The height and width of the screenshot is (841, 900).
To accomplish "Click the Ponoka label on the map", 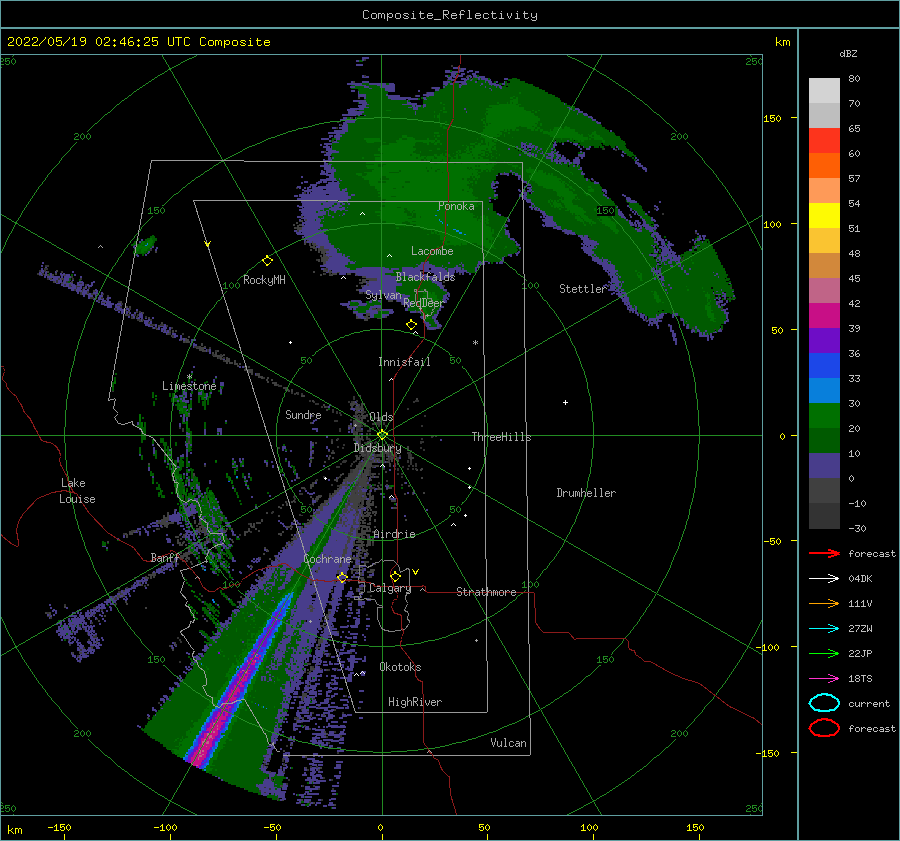I will [x=456, y=206].
